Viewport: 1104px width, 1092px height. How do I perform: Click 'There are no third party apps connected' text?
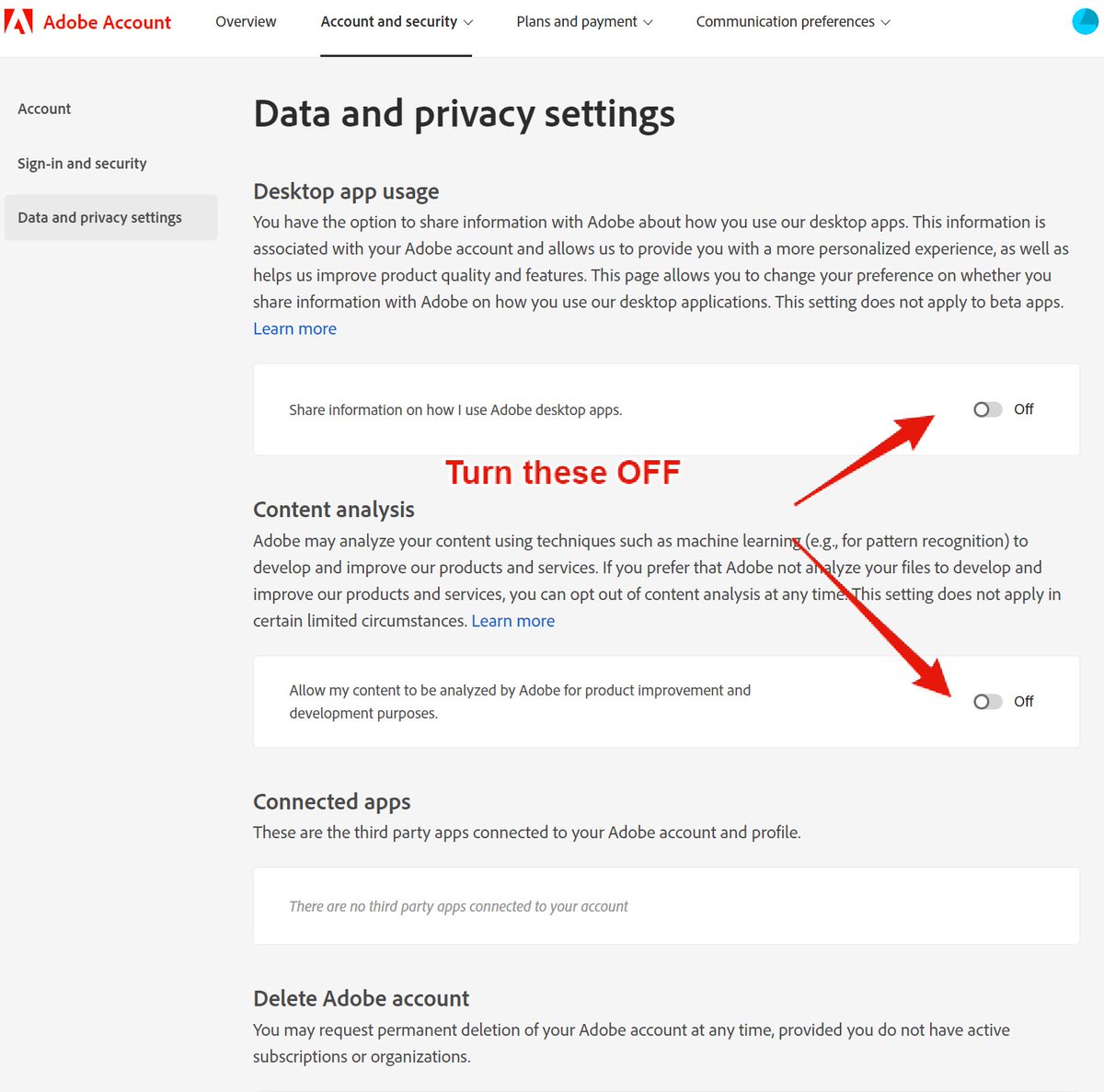[458, 906]
